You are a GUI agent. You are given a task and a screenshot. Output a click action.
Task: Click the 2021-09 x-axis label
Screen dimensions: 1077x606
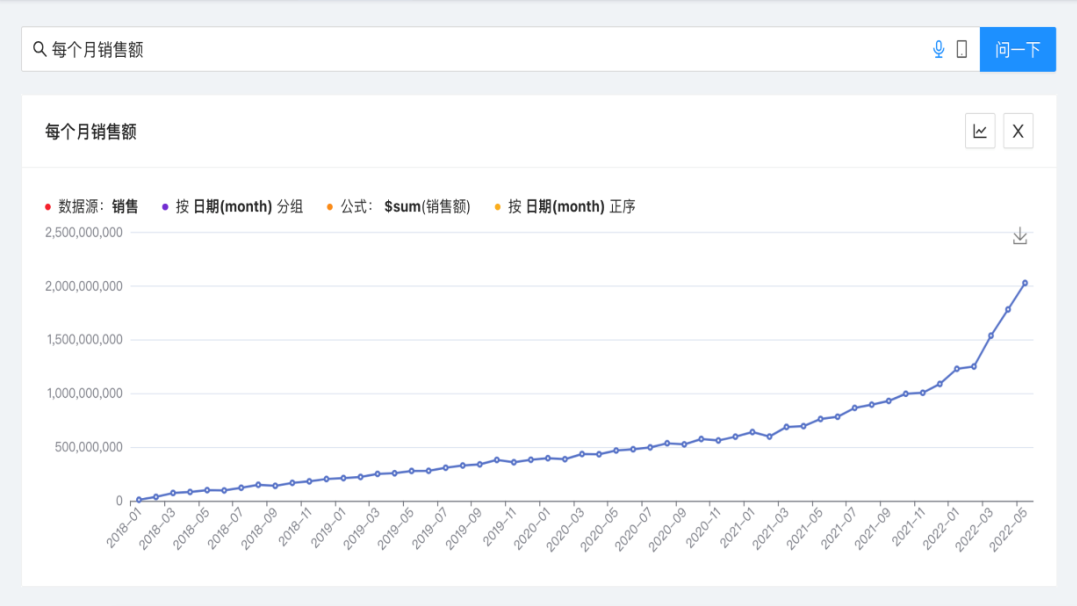[872, 529]
